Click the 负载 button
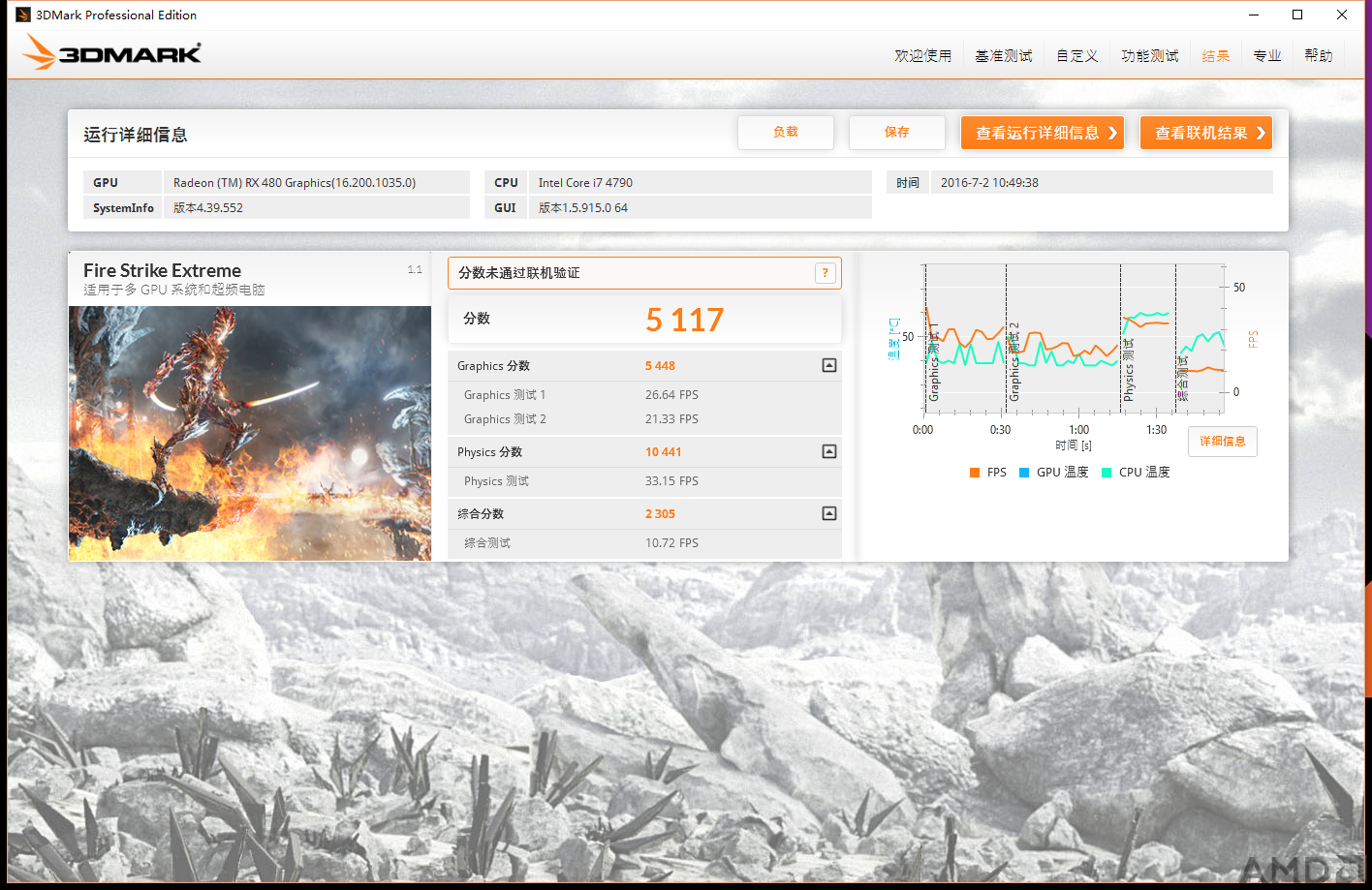 pos(786,133)
